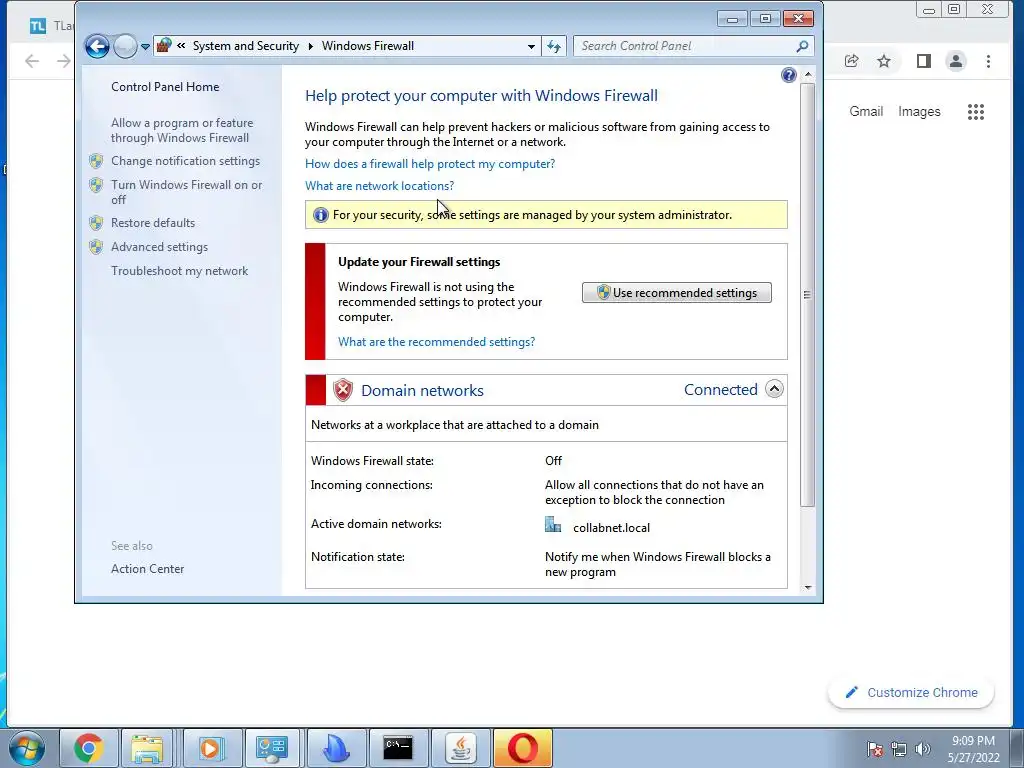Viewport: 1024px width, 768px height.
Task: Open Command Prompt from the taskbar
Action: (398, 748)
